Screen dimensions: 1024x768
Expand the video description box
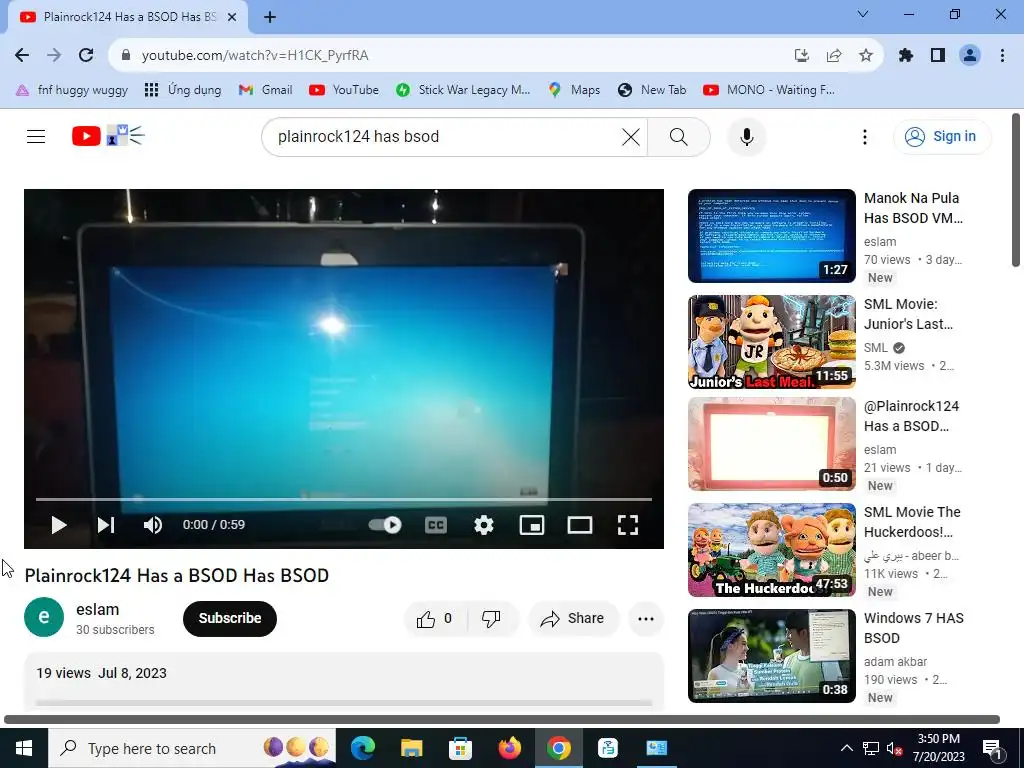point(344,680)
